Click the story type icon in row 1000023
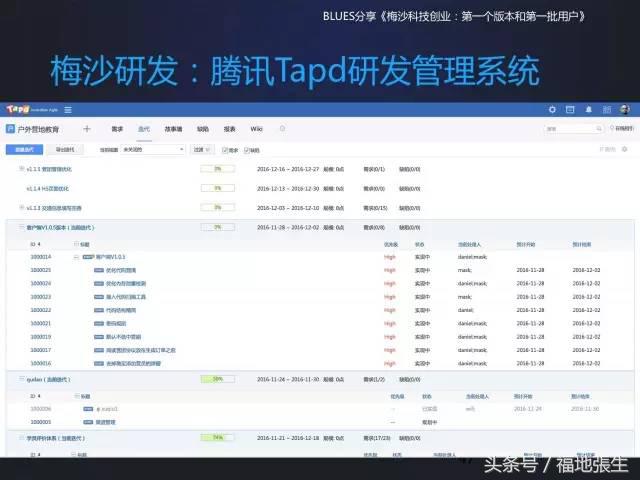Viewport: 640px width, 480px height. (x=99, y=297)
